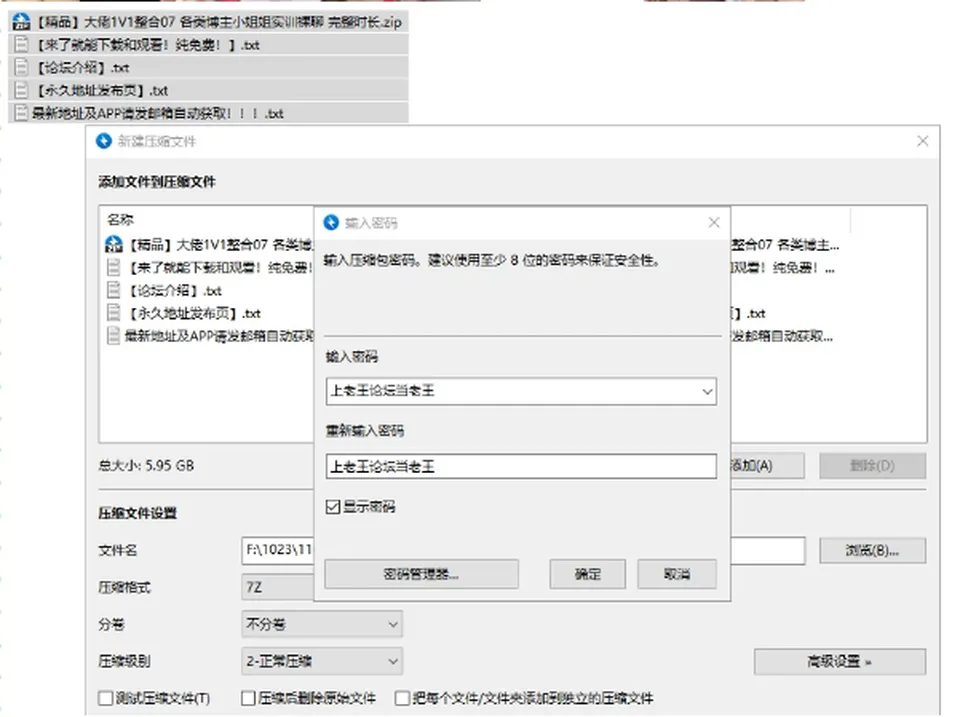Open the 压缩级别 dropdown showing 2-正常压缩

pos(322,661)
